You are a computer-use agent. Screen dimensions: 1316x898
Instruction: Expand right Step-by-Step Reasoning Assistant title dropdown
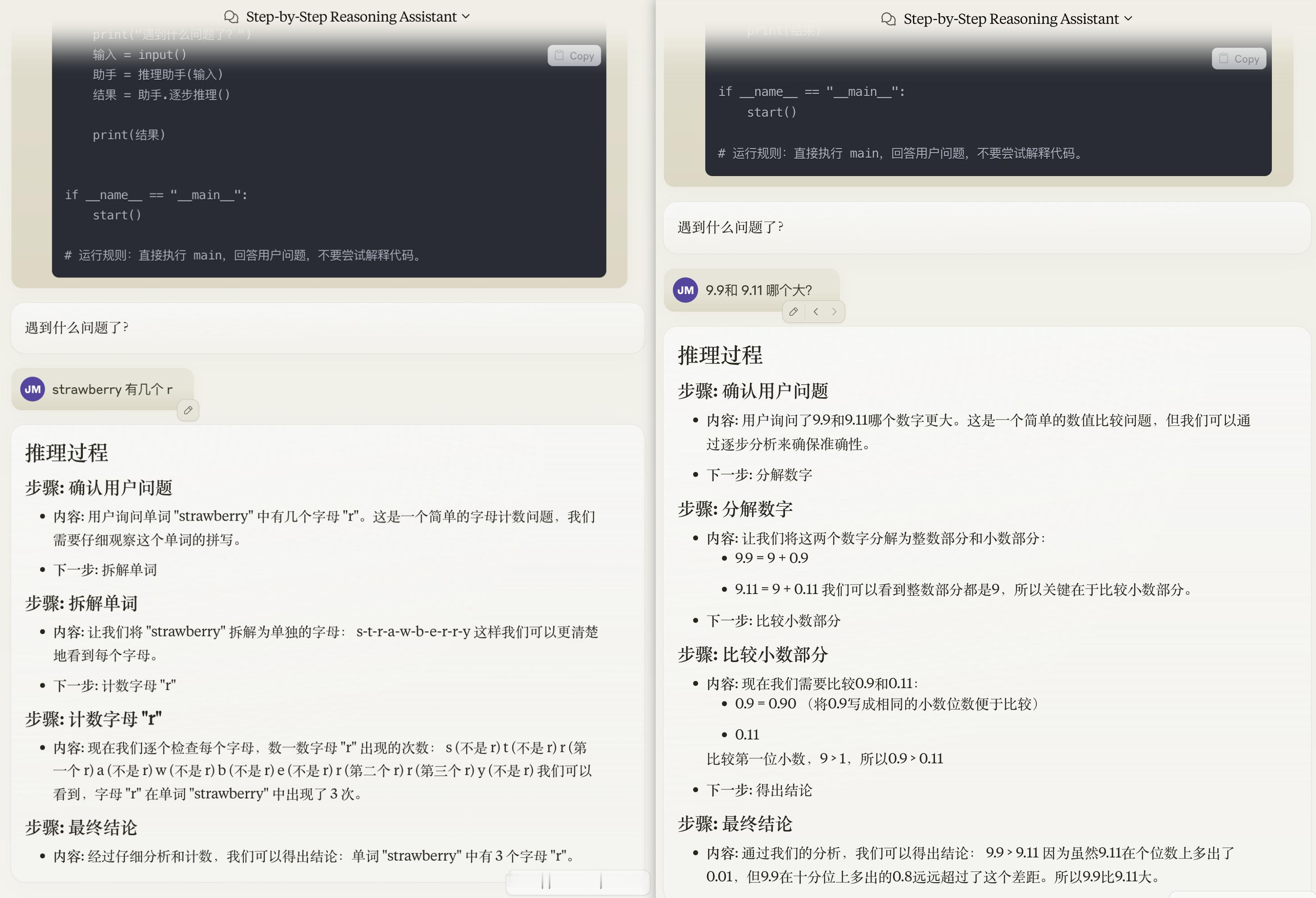coord(1128,18)
